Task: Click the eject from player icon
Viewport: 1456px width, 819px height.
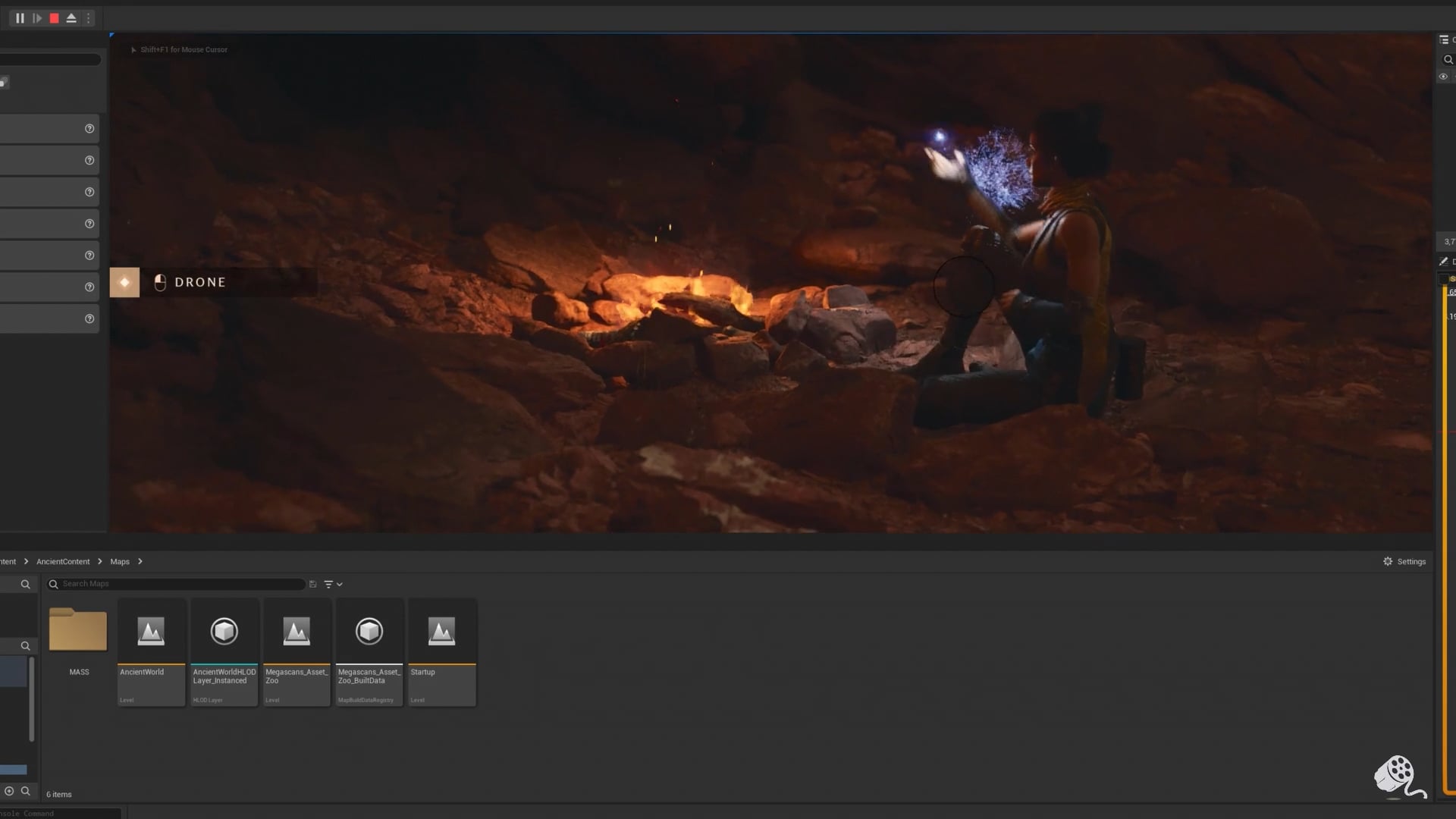Action: (71, 18)
